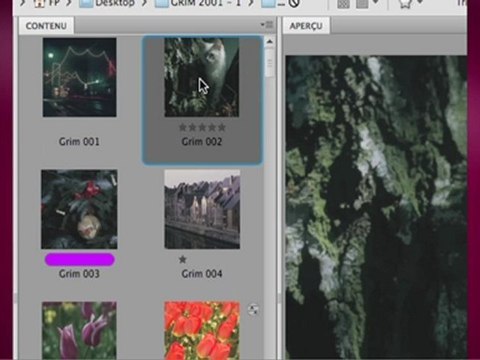Open the CONTENU panel flyout menu
The width and height of the screenshot is (480, 360).
267,25
